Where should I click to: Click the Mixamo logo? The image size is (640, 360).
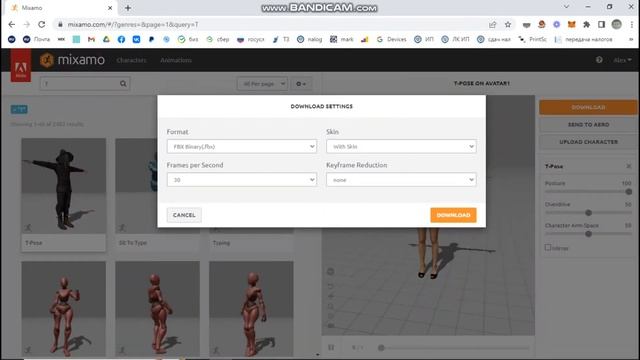point(72,60)
